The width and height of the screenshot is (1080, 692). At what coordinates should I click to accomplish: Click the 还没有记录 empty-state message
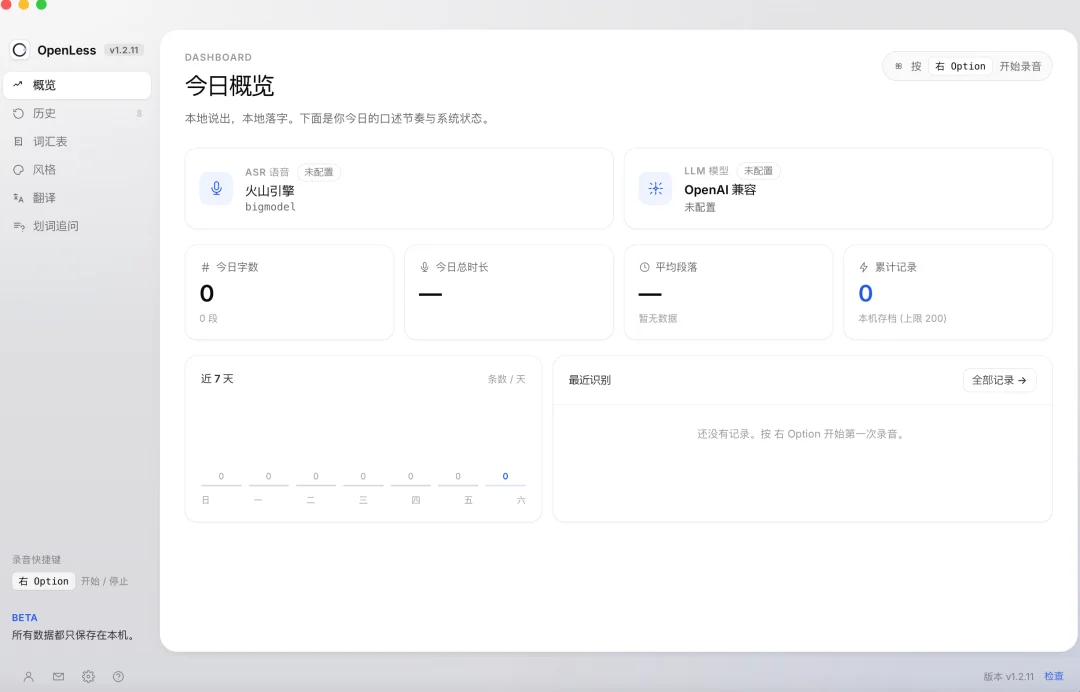(802, 434)
